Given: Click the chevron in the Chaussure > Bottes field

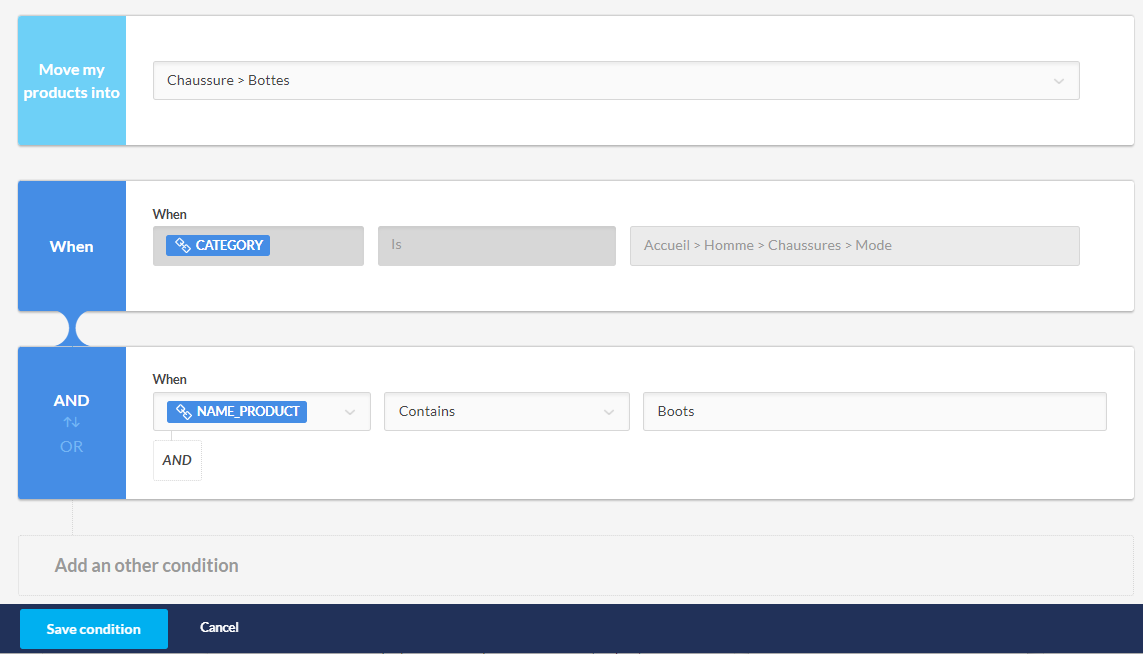Looking at the screenshot, I should pyautogui.click(x=1058, y=81).
